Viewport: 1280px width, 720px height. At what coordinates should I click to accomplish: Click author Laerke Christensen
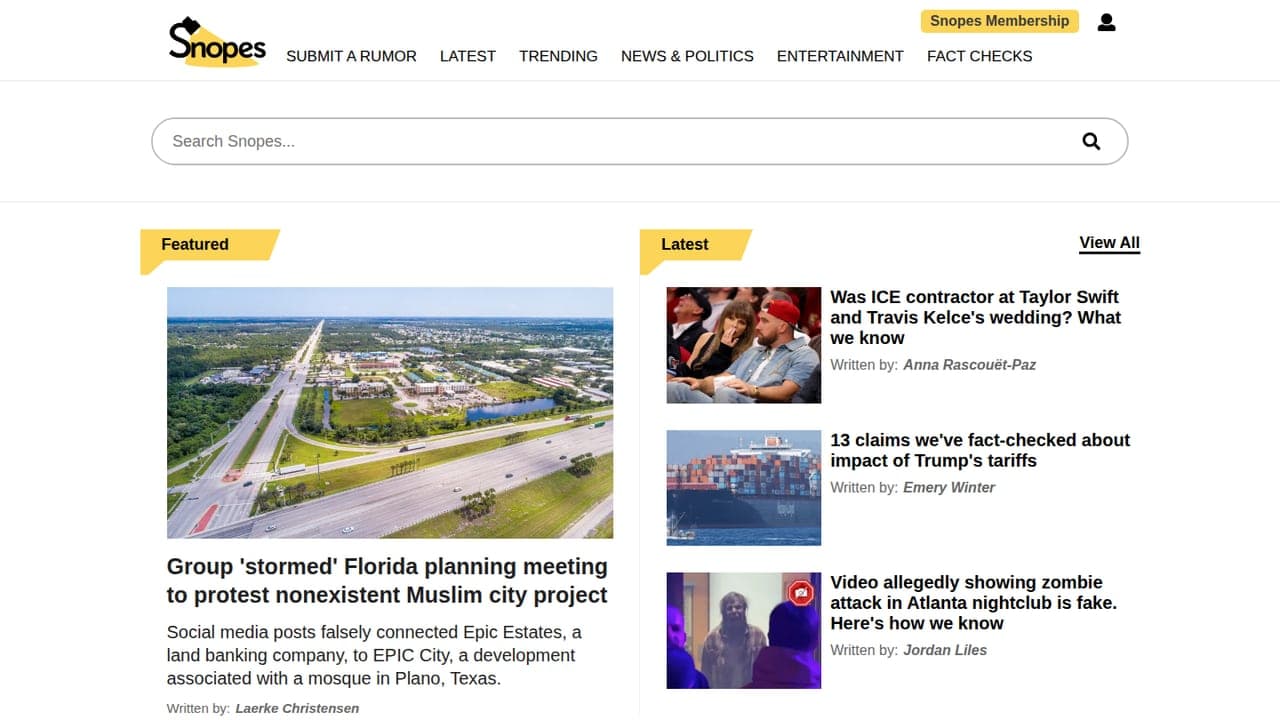tap(297, 708)
